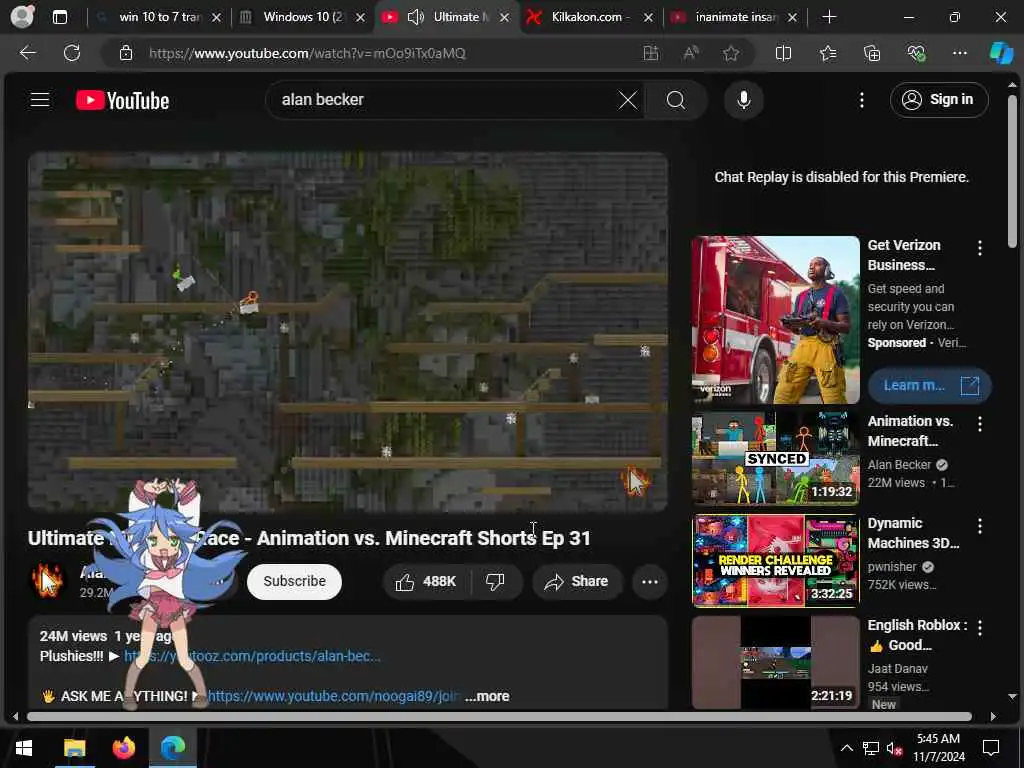Image resolution: width=1024 pixels, height=768 pixels.
Task: Open a new browser tab
Action: point(829,17)
